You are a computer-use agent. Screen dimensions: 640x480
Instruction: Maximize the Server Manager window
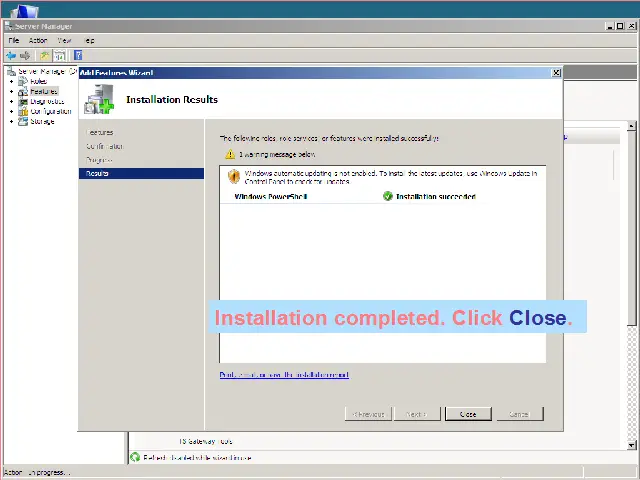pos(620,26)
